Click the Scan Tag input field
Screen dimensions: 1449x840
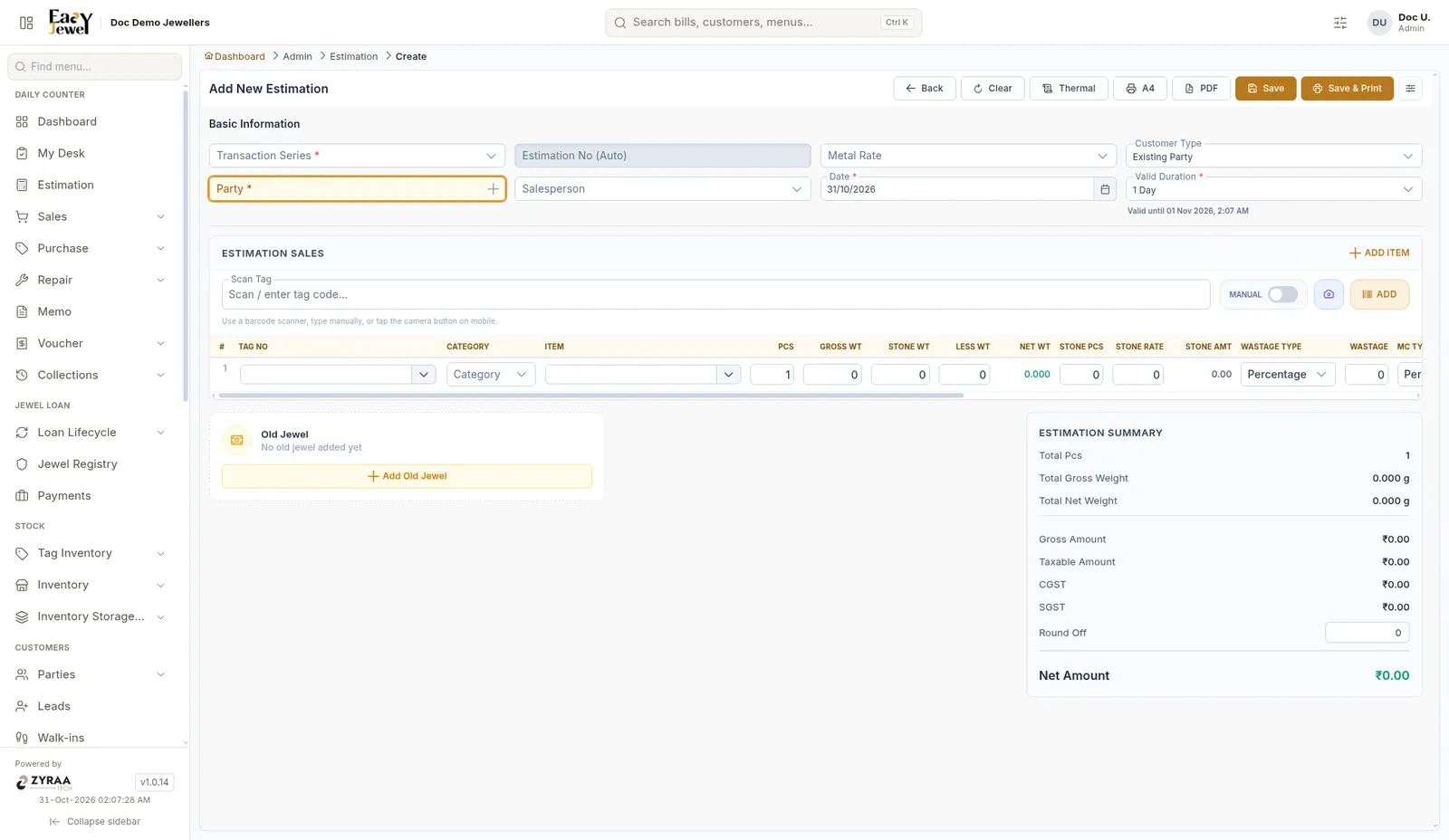point(715,294)
